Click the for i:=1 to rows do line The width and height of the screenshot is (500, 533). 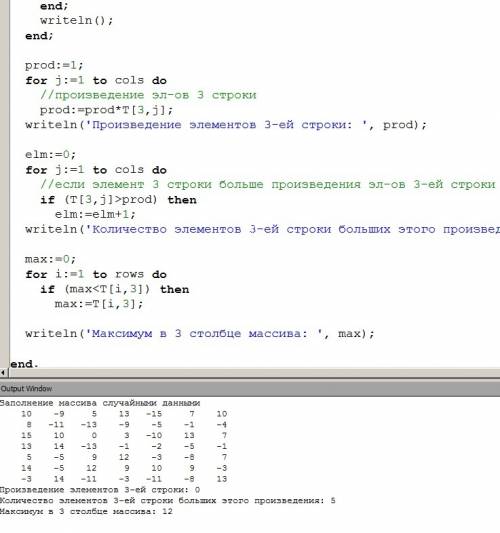96,274
